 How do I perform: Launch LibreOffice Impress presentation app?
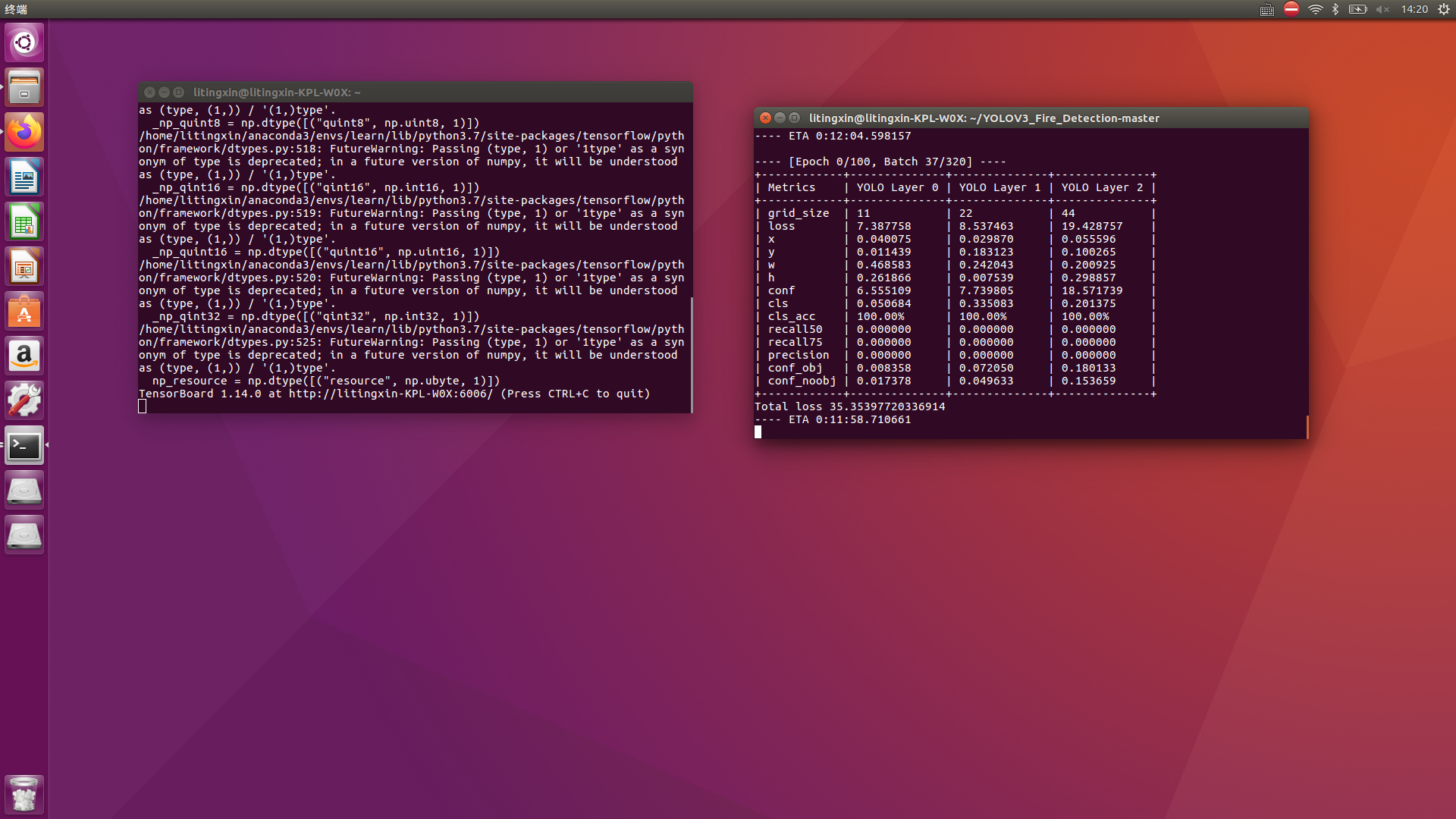pos(24,267)
